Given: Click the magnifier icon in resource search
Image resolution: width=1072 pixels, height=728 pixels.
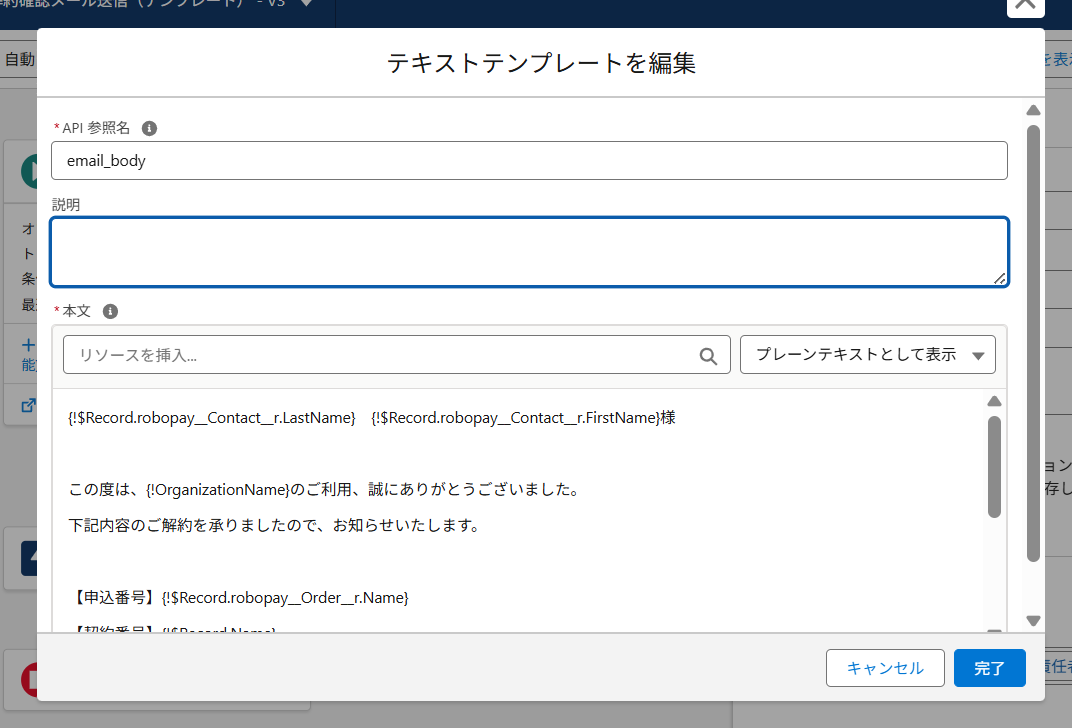Looking at the screenshot, I should [708, 355].
